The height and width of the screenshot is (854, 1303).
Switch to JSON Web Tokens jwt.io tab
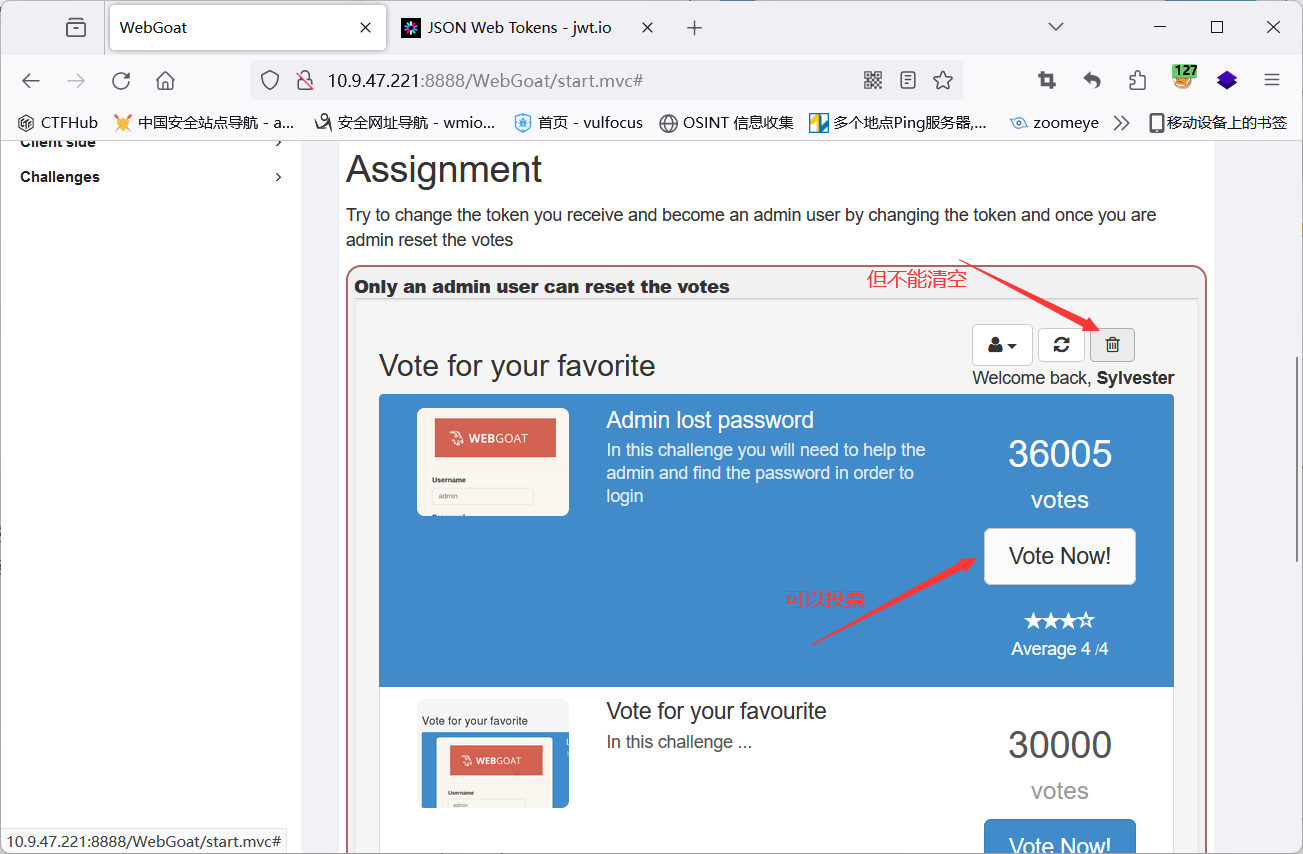[529, 28]
